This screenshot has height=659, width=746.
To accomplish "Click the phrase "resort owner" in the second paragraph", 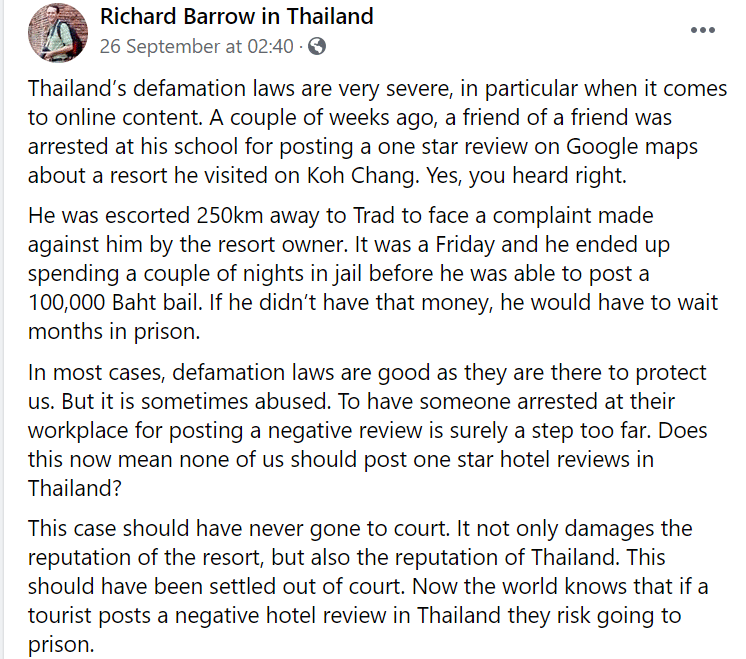I will click(x=279, y=245).
